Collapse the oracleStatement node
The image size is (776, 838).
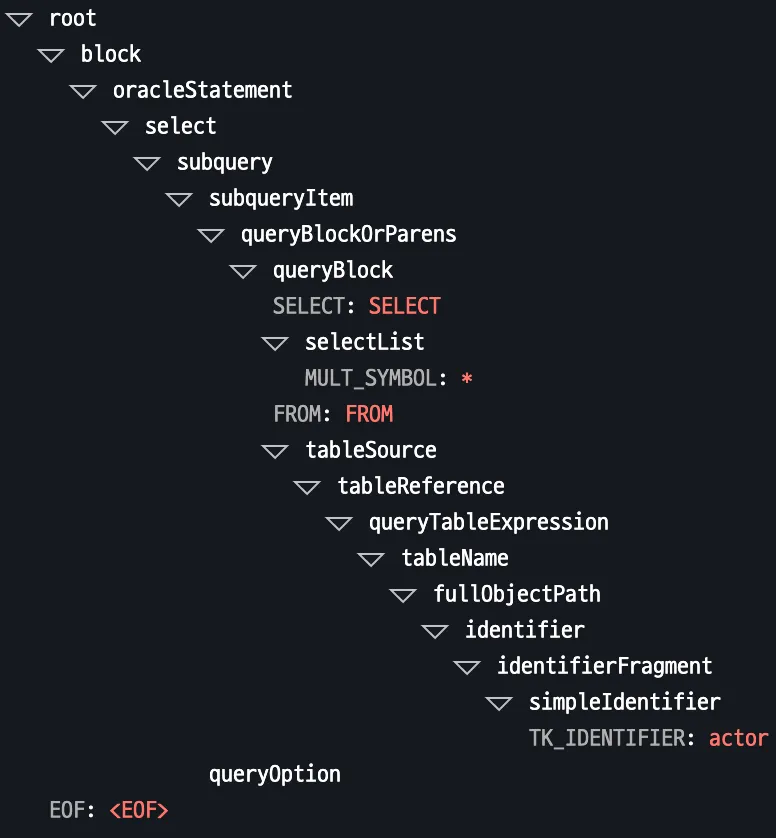click(x=83, y=90)
